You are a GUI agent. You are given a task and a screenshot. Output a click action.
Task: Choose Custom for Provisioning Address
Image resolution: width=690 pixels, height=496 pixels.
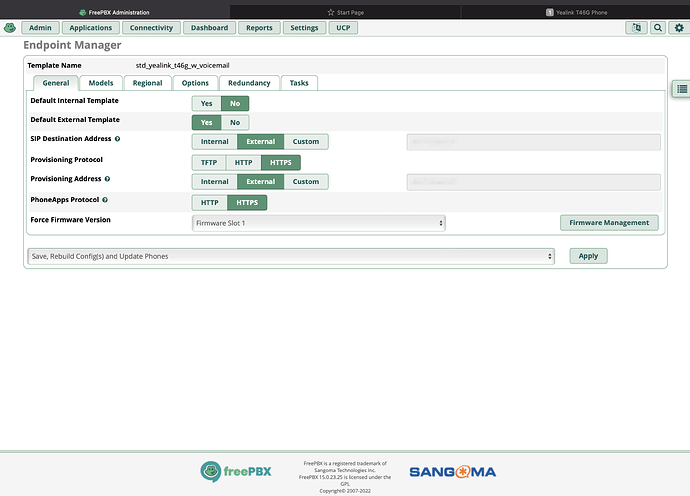[x=306, y=182]
